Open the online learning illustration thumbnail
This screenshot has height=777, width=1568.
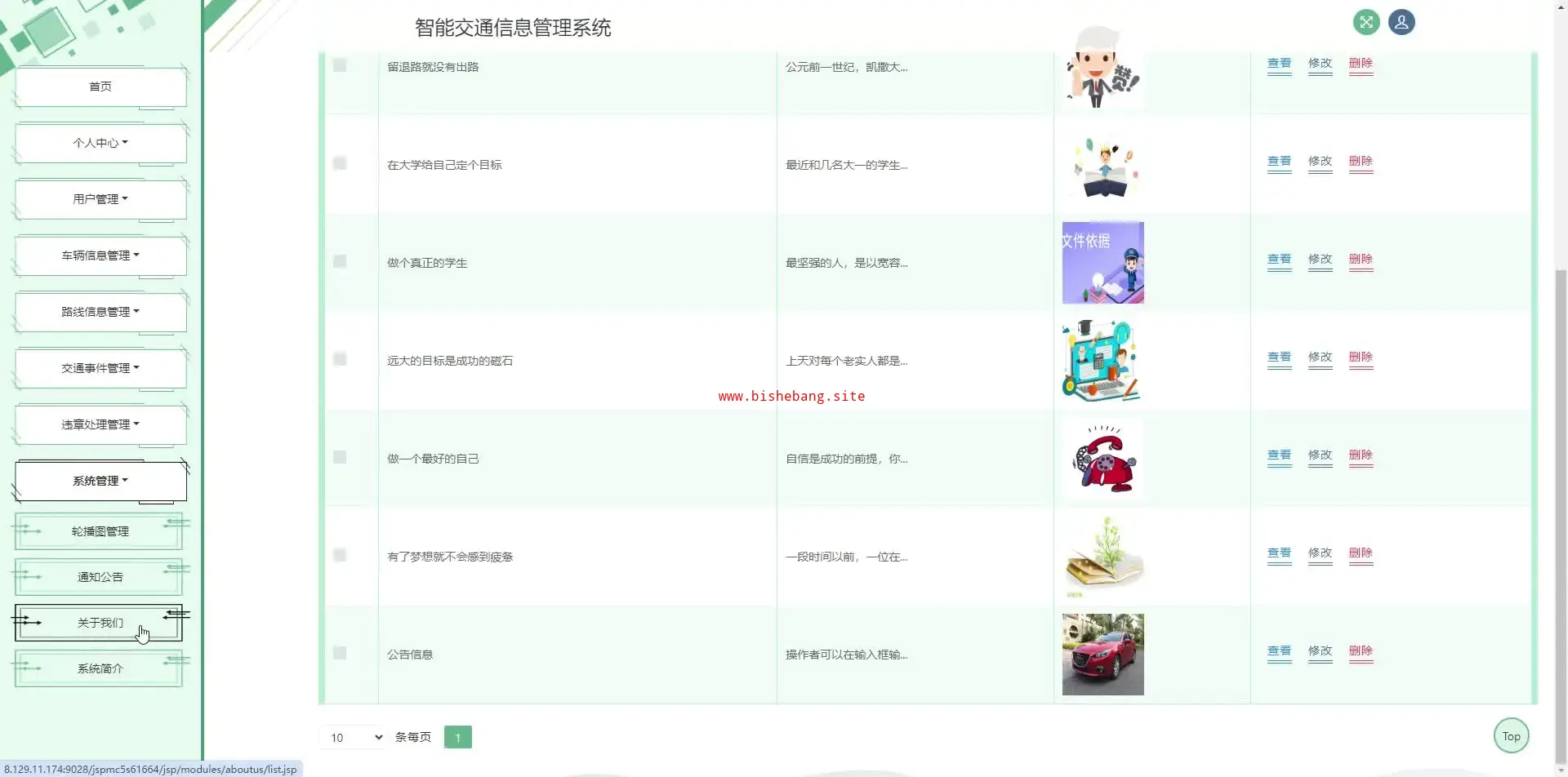pos(1103,361)
